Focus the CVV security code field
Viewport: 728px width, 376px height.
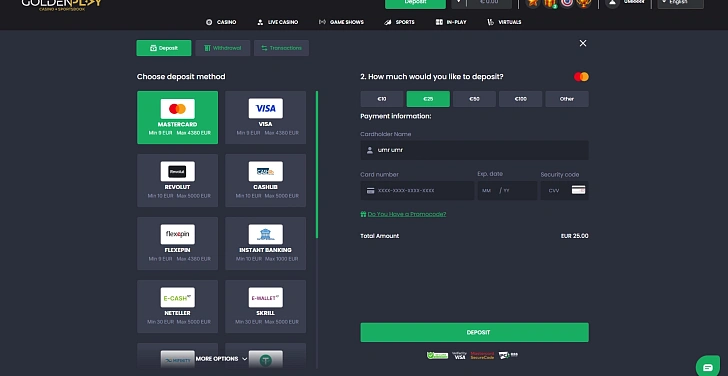(565, 190)
